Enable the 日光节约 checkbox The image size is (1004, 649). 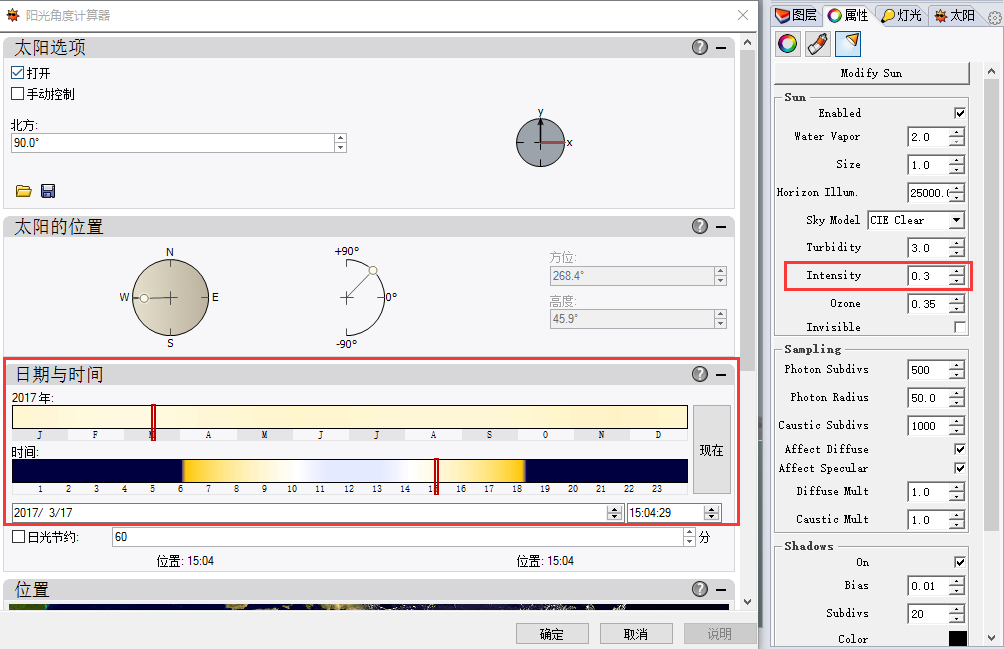18,537
